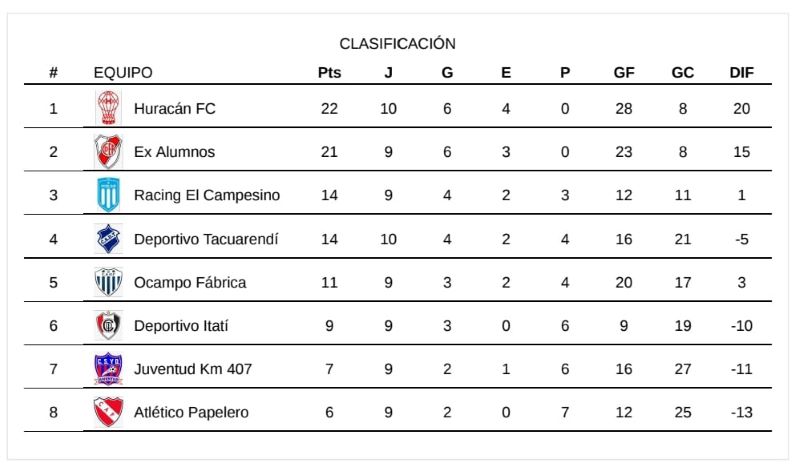This screenshot has height=468, width=800.
Task: Select the Racing El Campesino name
Action: point(207,195)
